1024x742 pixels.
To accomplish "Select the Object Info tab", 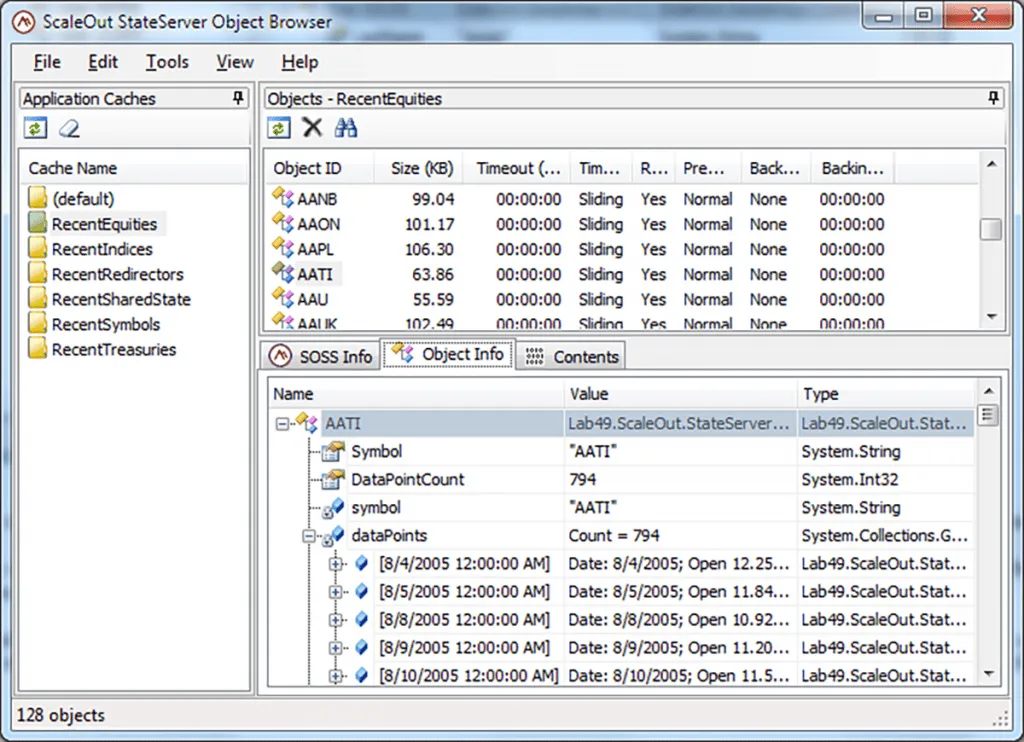I will tap(449, 354).
